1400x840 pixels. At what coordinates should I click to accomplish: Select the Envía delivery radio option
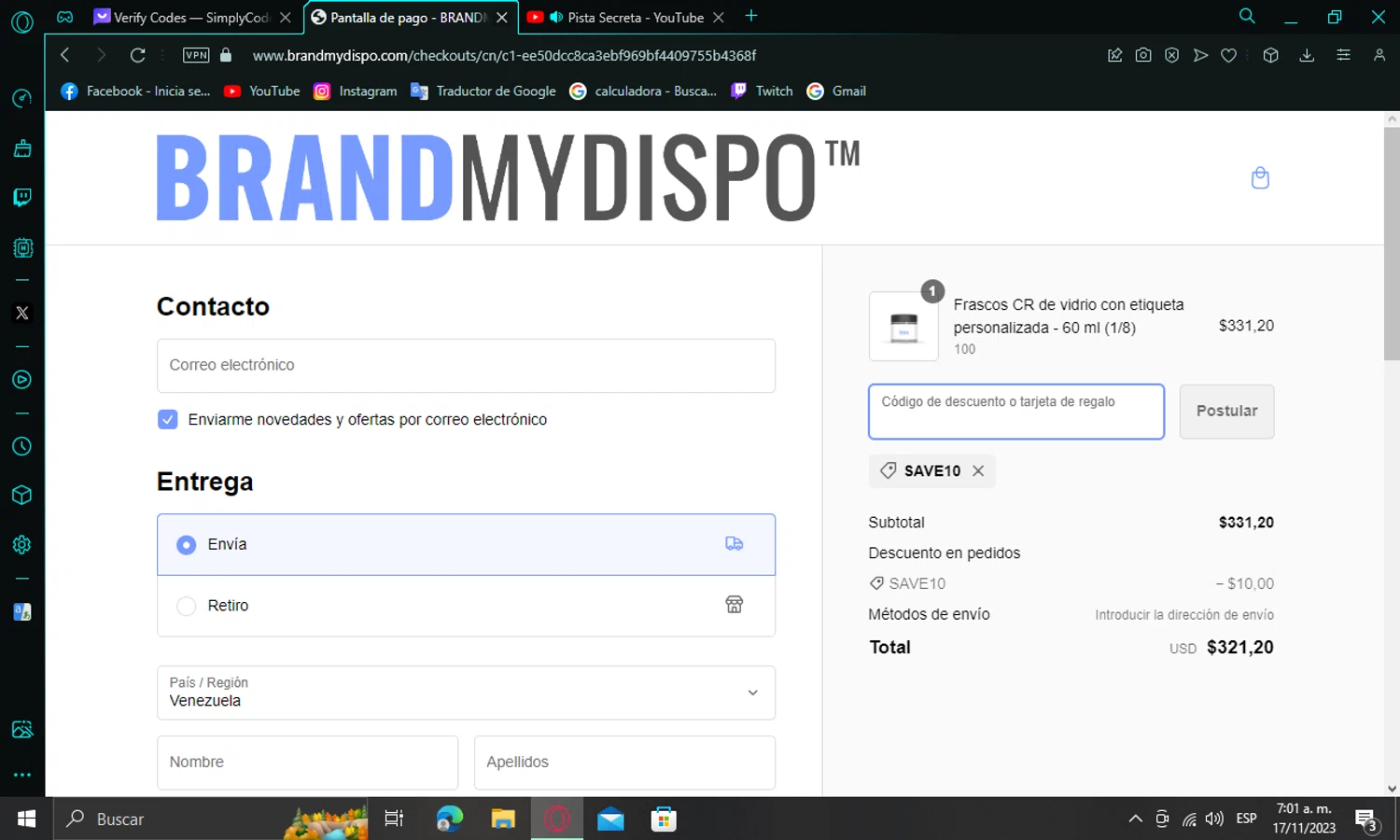187,544
